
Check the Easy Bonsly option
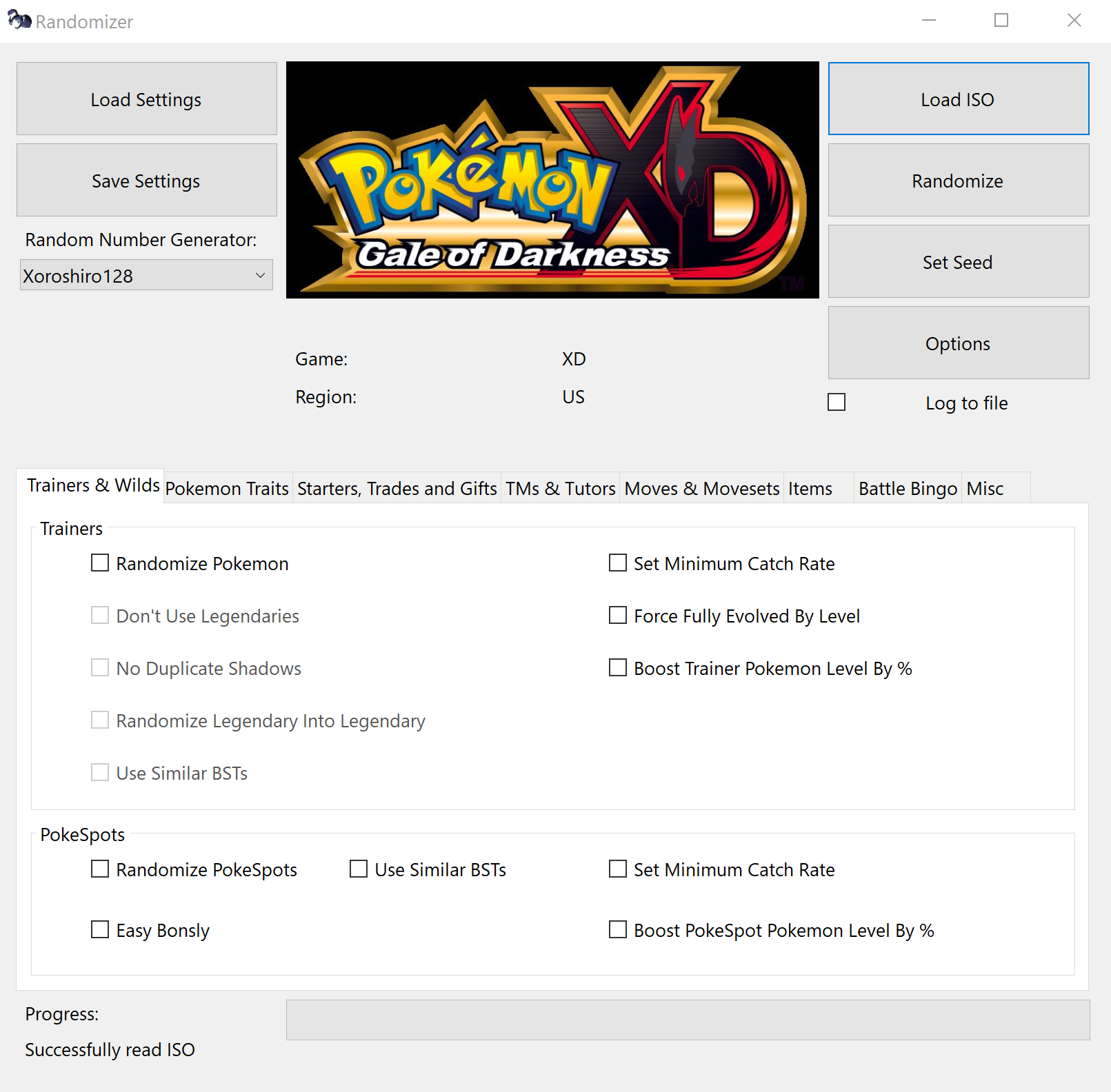99,930
